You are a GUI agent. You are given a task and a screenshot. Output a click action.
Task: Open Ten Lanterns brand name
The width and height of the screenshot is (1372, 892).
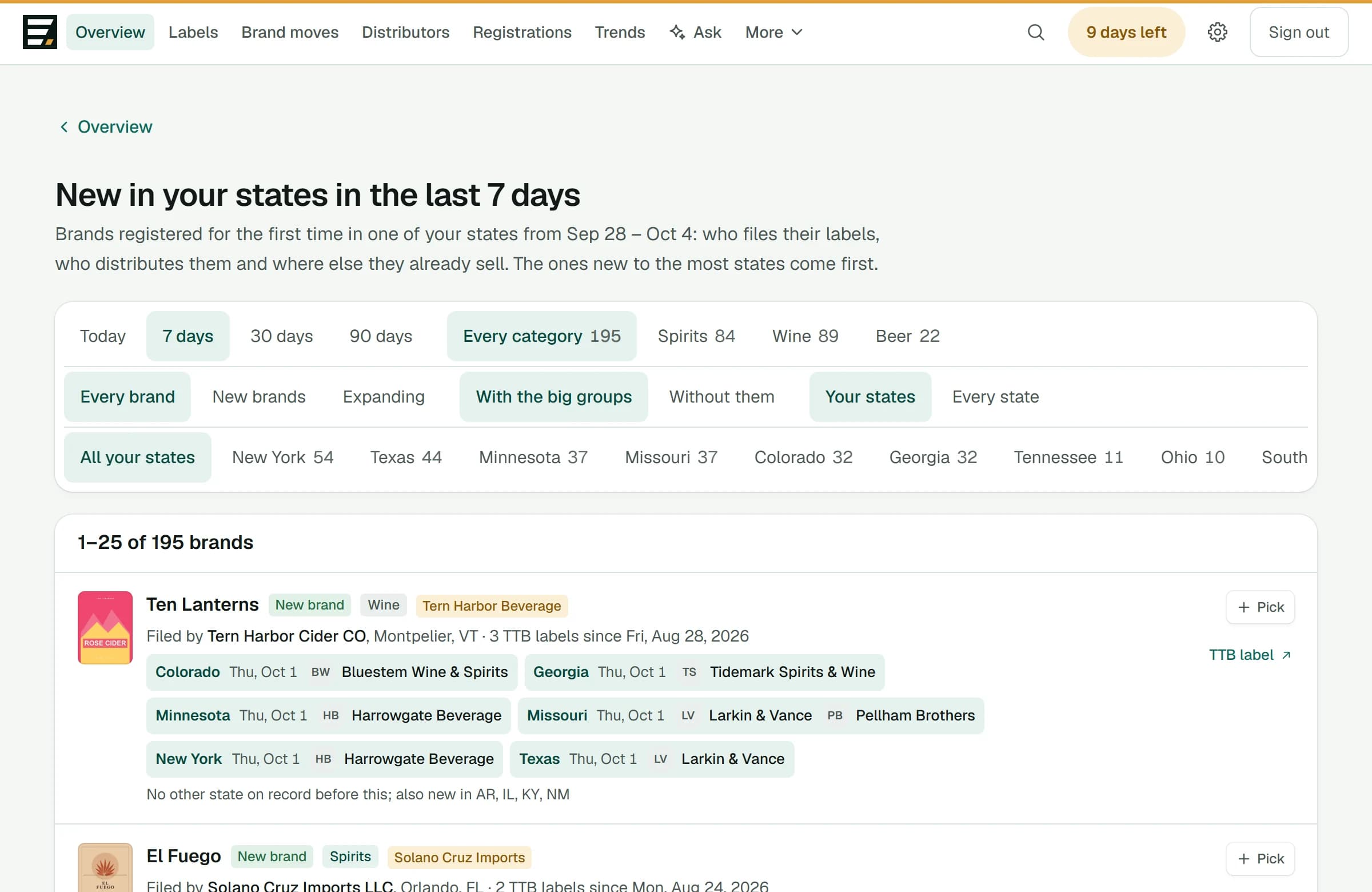(202, 604)
